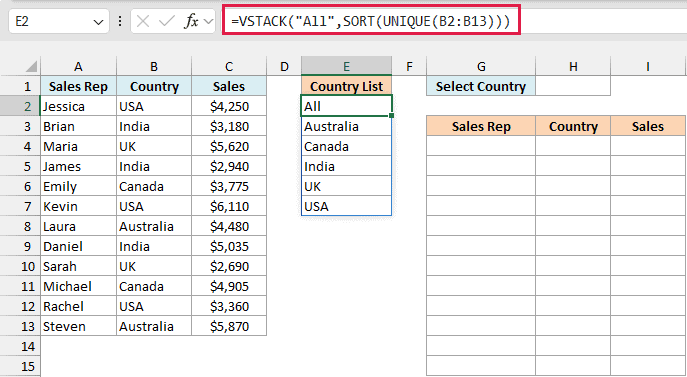Click the Emily cell

pyautogui.click(x=78, y=186)
